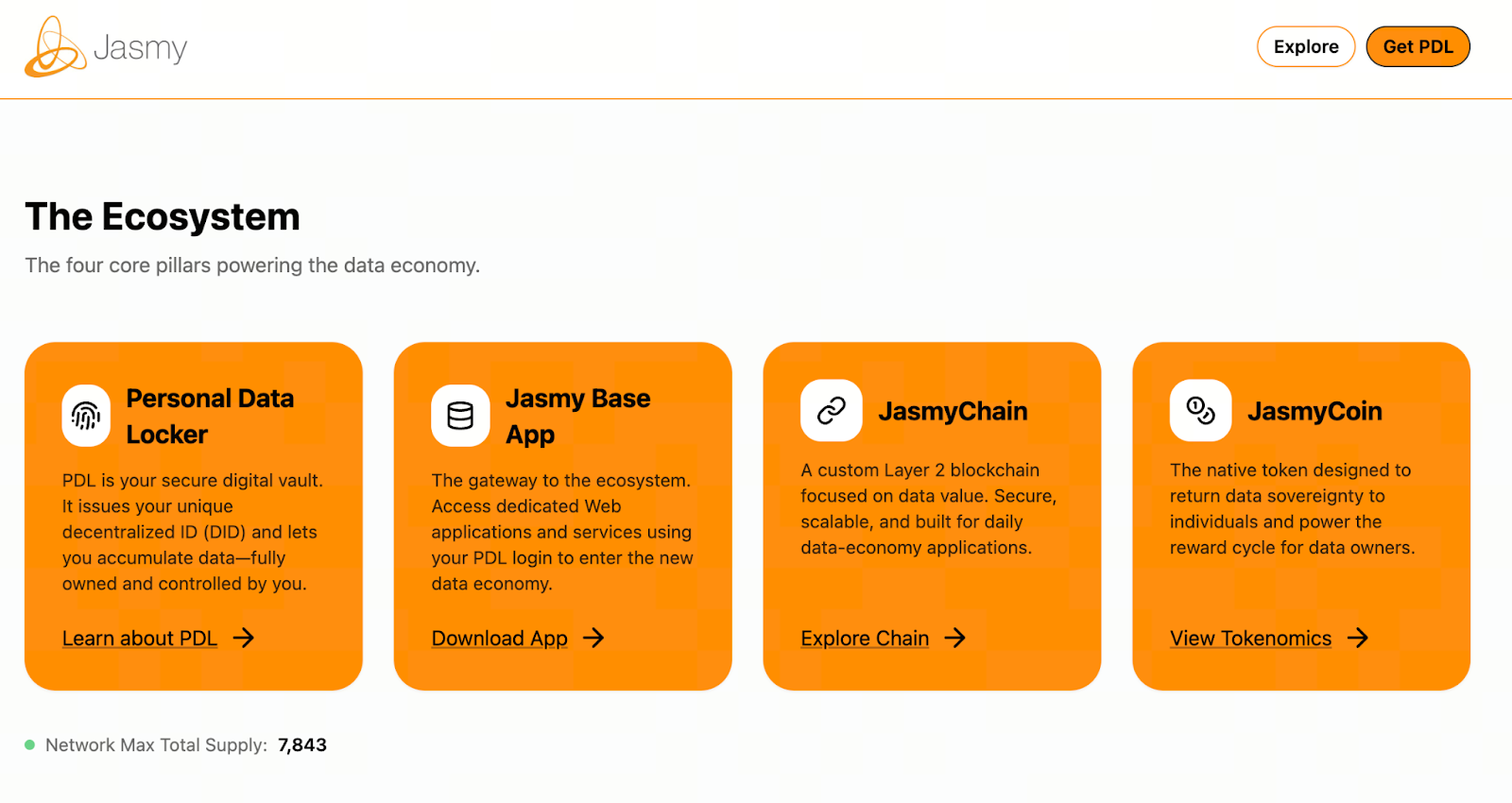Click the Jasmy wordmark text in header
This screenshot has height=803, width=1512.
point(141,48)
